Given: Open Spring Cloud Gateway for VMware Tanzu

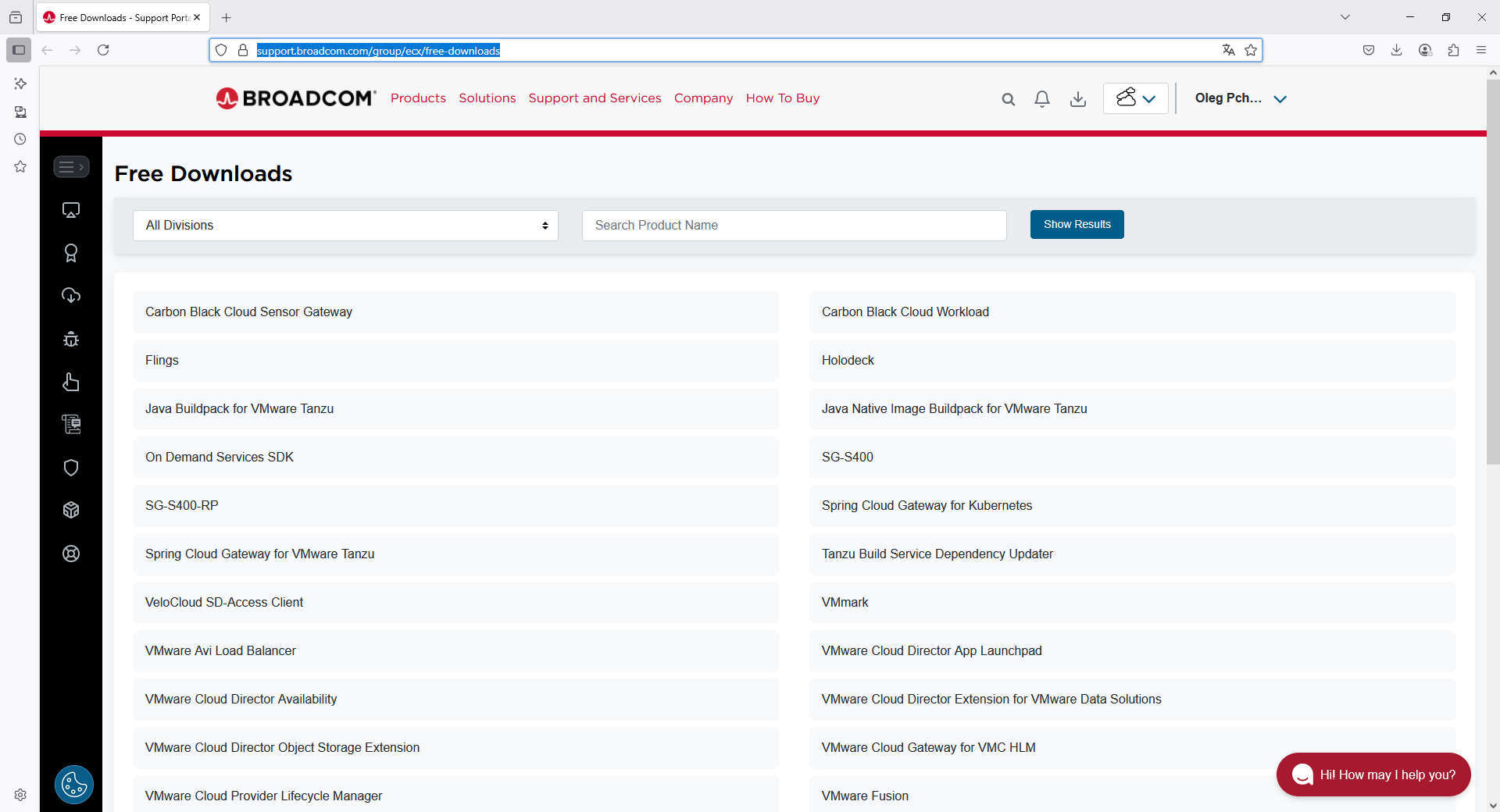Looking at the screenshot, I should [x=455, y=554].
